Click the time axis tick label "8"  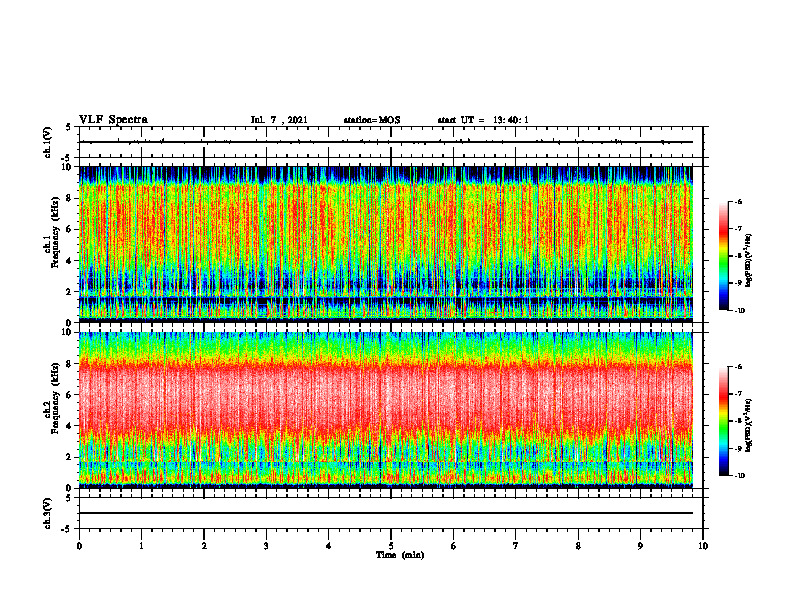(x=578, y=546)
